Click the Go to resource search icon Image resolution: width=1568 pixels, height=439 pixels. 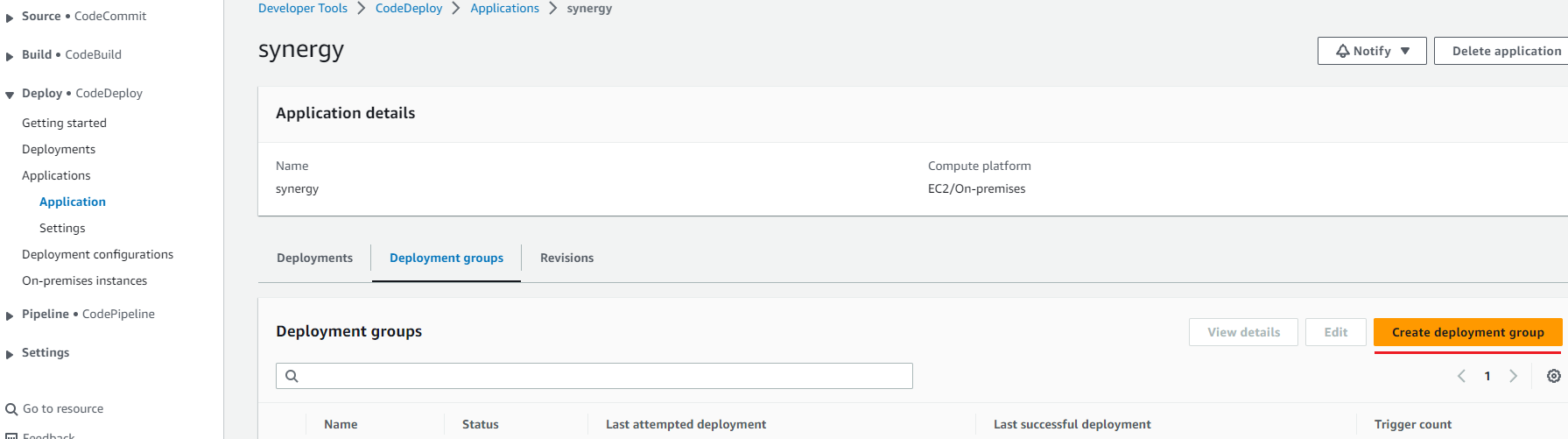tap(11, 409)
